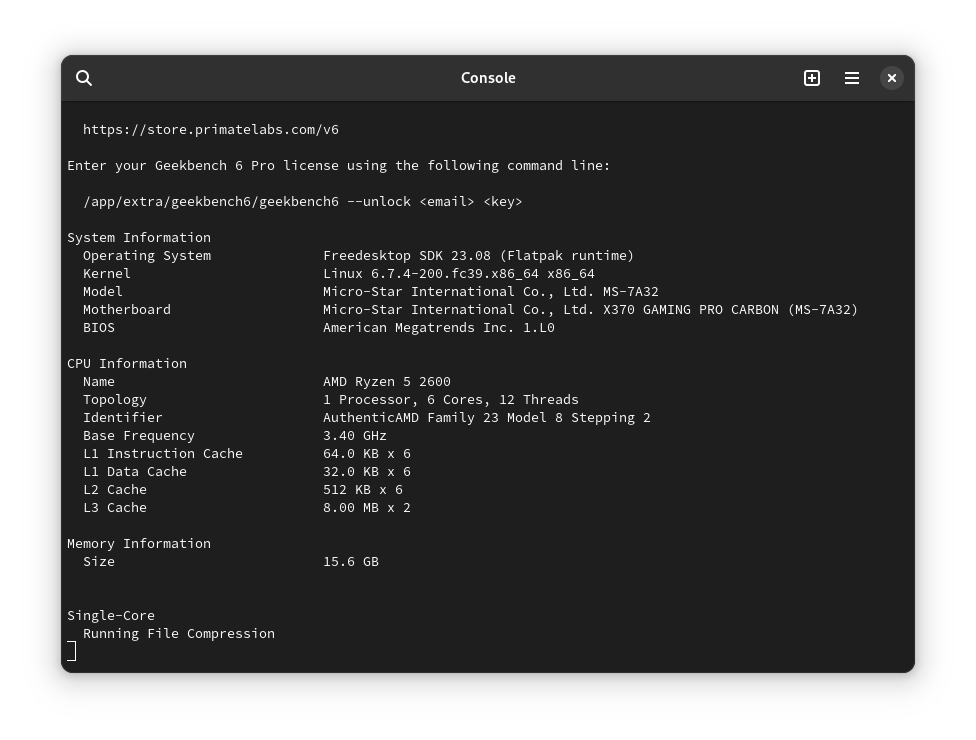
Task: Click the Single-Core heading
Action: pyautogui.click(x=111, y=616)
